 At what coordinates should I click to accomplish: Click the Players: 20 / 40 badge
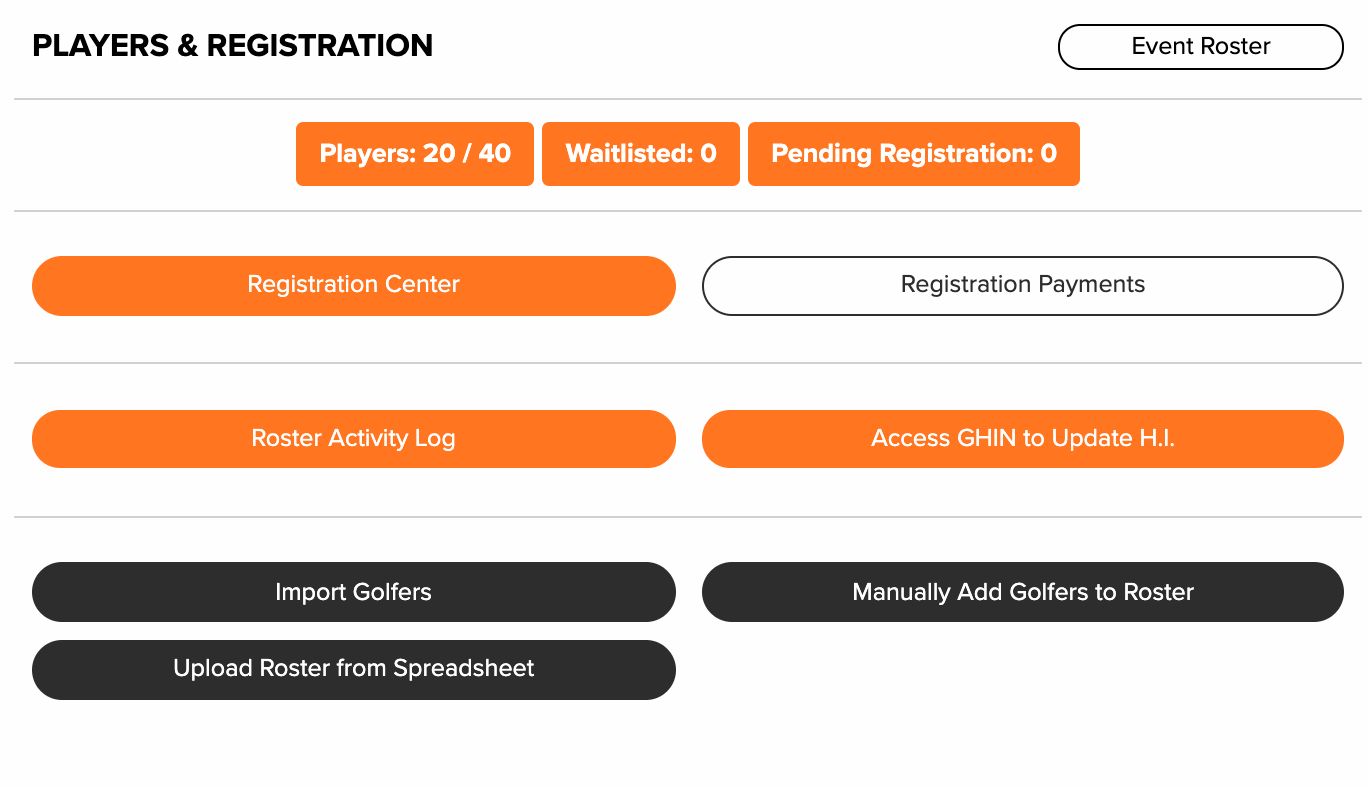pos(415,154)
